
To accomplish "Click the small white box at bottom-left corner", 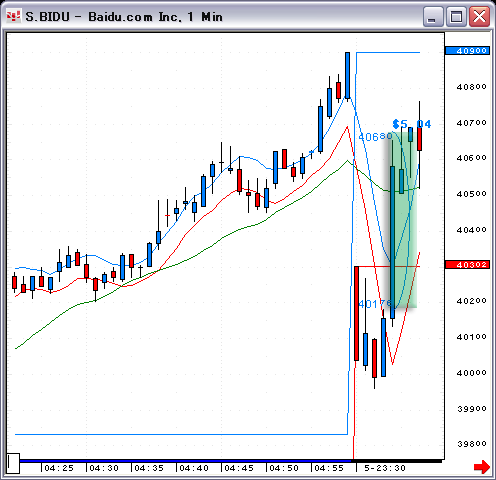I will (13, 463).
